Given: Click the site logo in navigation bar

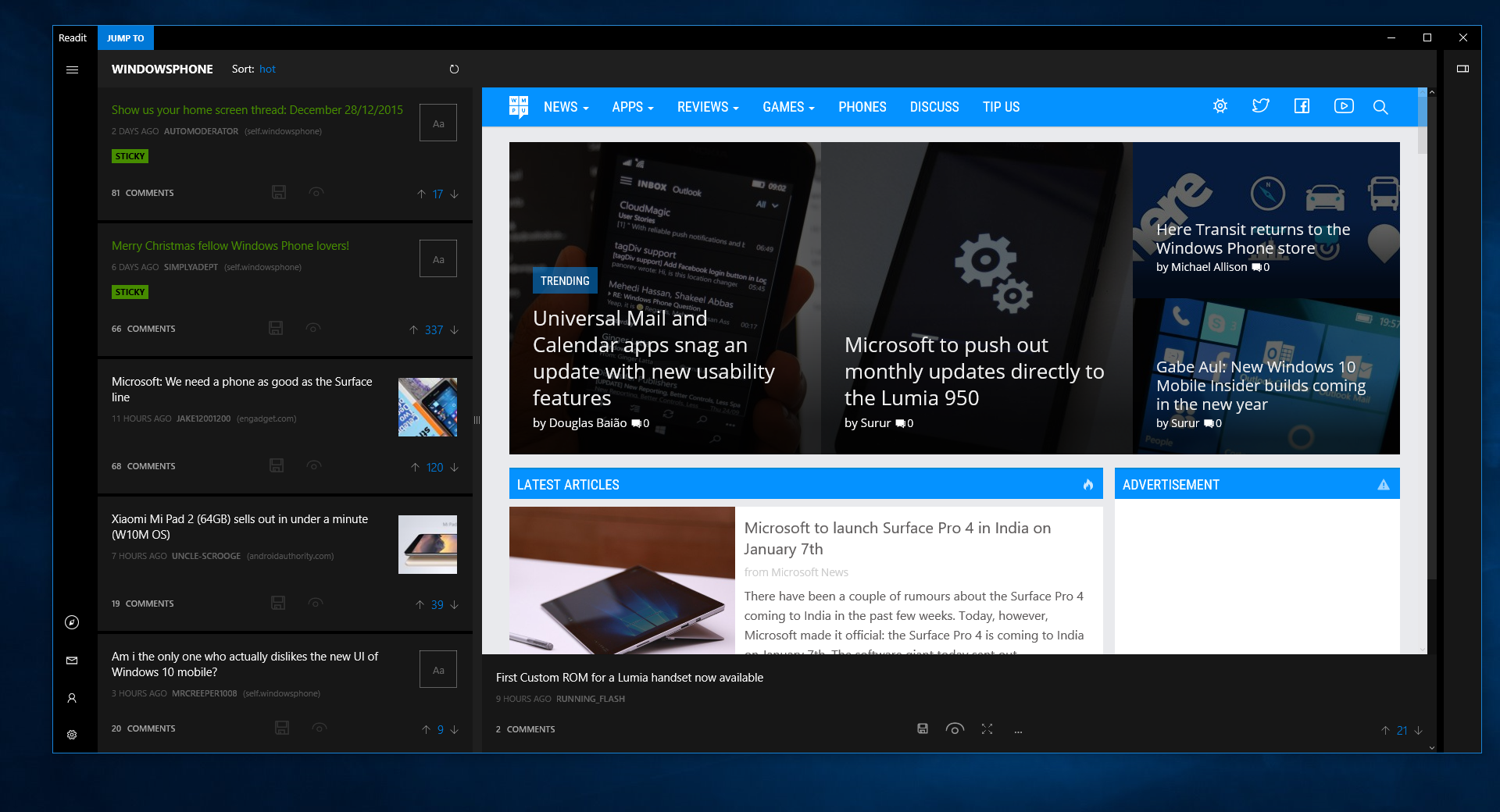Looking at the screenshot, I should (x=519, y=106).
